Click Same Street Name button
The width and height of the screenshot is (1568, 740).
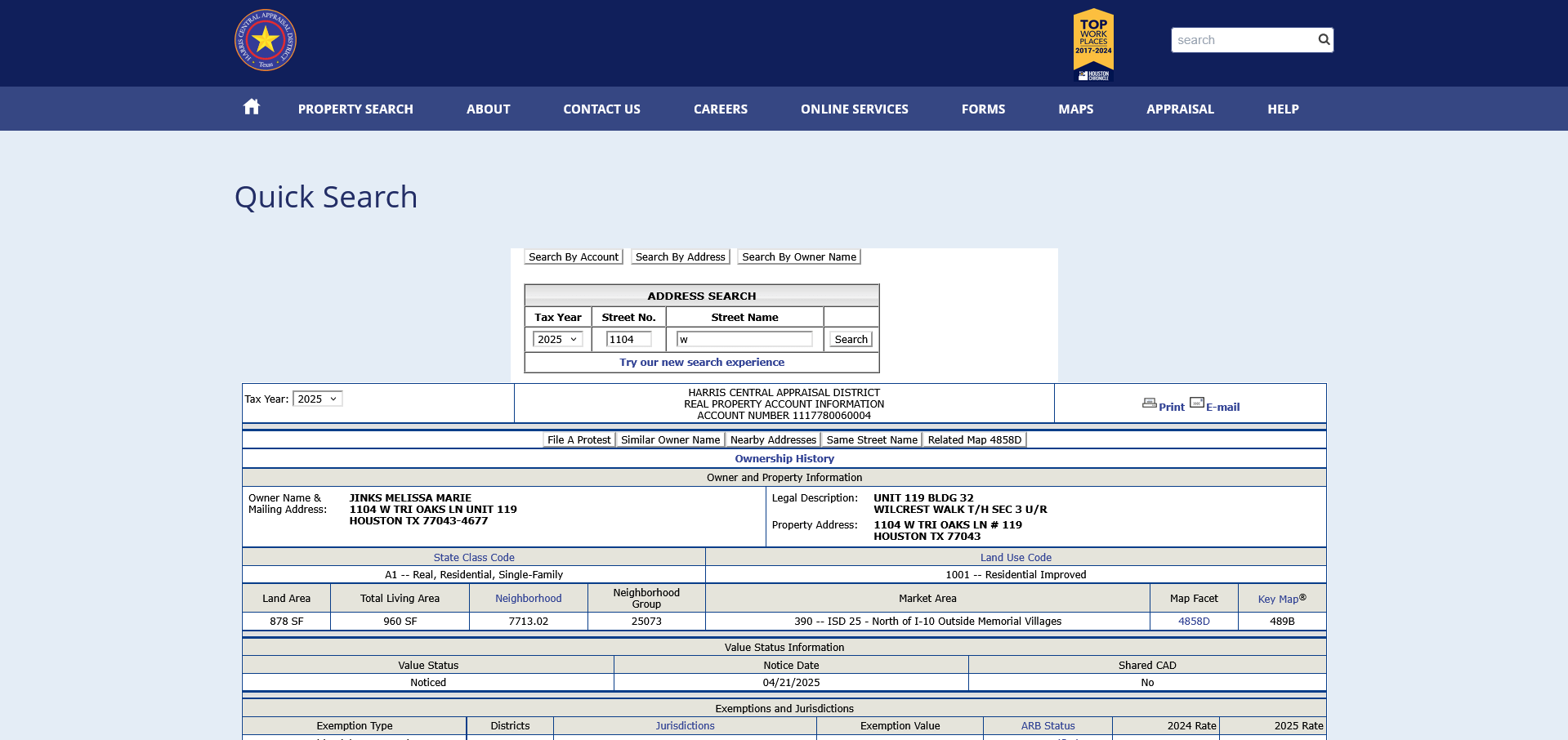tap(872, 439)
